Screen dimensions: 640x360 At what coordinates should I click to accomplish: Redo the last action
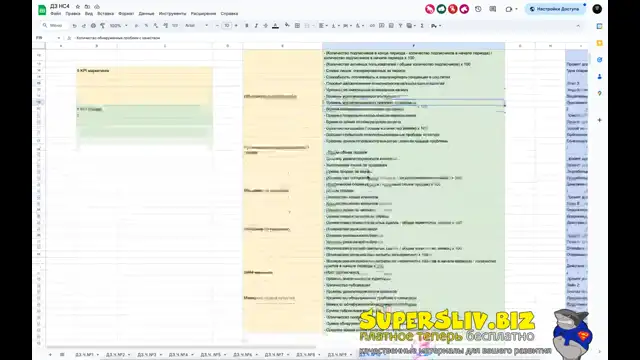tap(84, 26)
